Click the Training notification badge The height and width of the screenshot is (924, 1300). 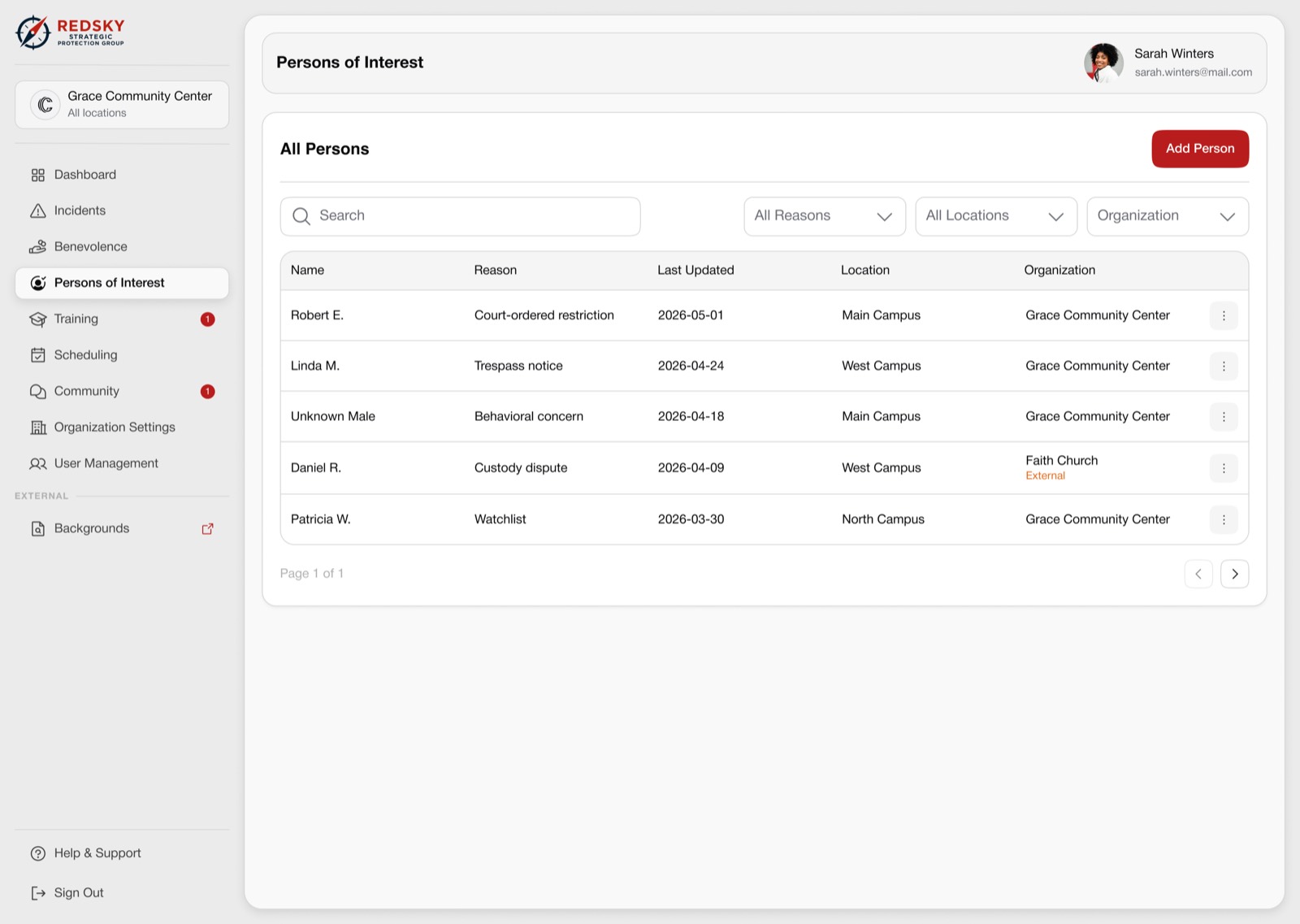tap(208, 319)
